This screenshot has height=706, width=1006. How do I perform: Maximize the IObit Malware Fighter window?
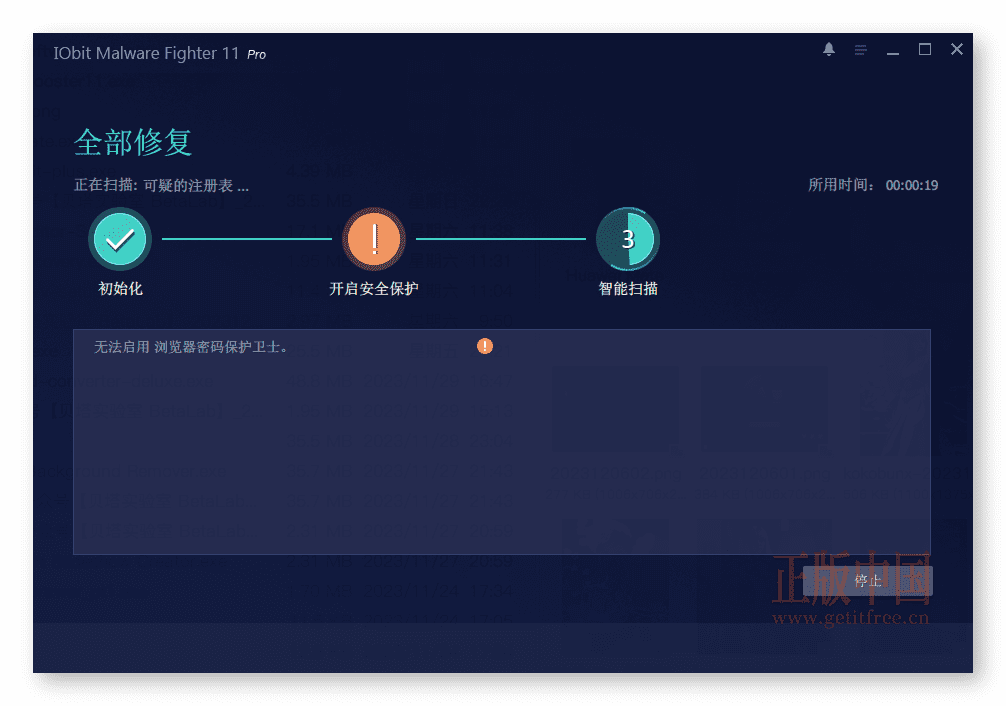pos(925,49)
